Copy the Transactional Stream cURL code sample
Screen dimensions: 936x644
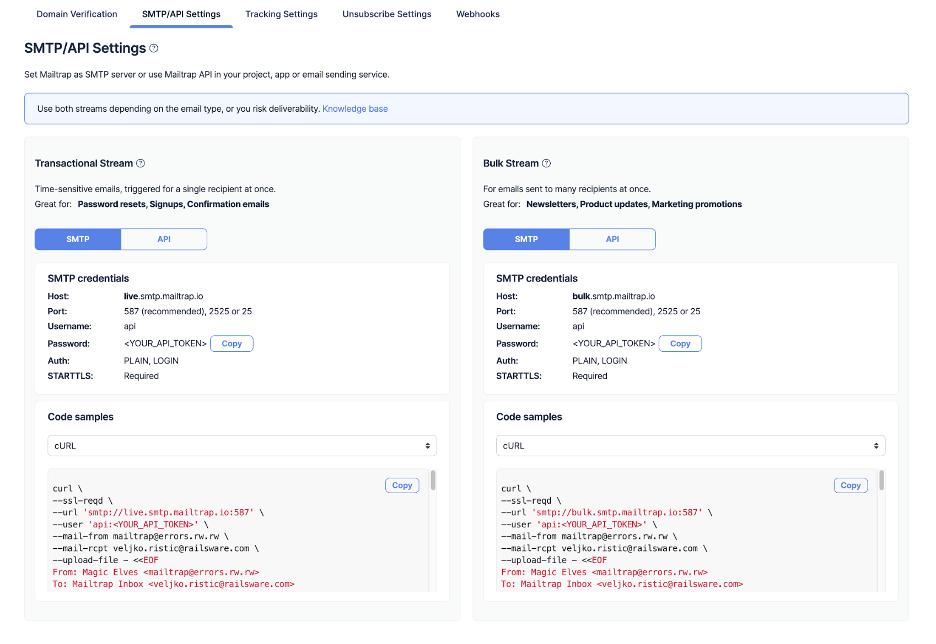pyautogui.click(x=402, y=485)
